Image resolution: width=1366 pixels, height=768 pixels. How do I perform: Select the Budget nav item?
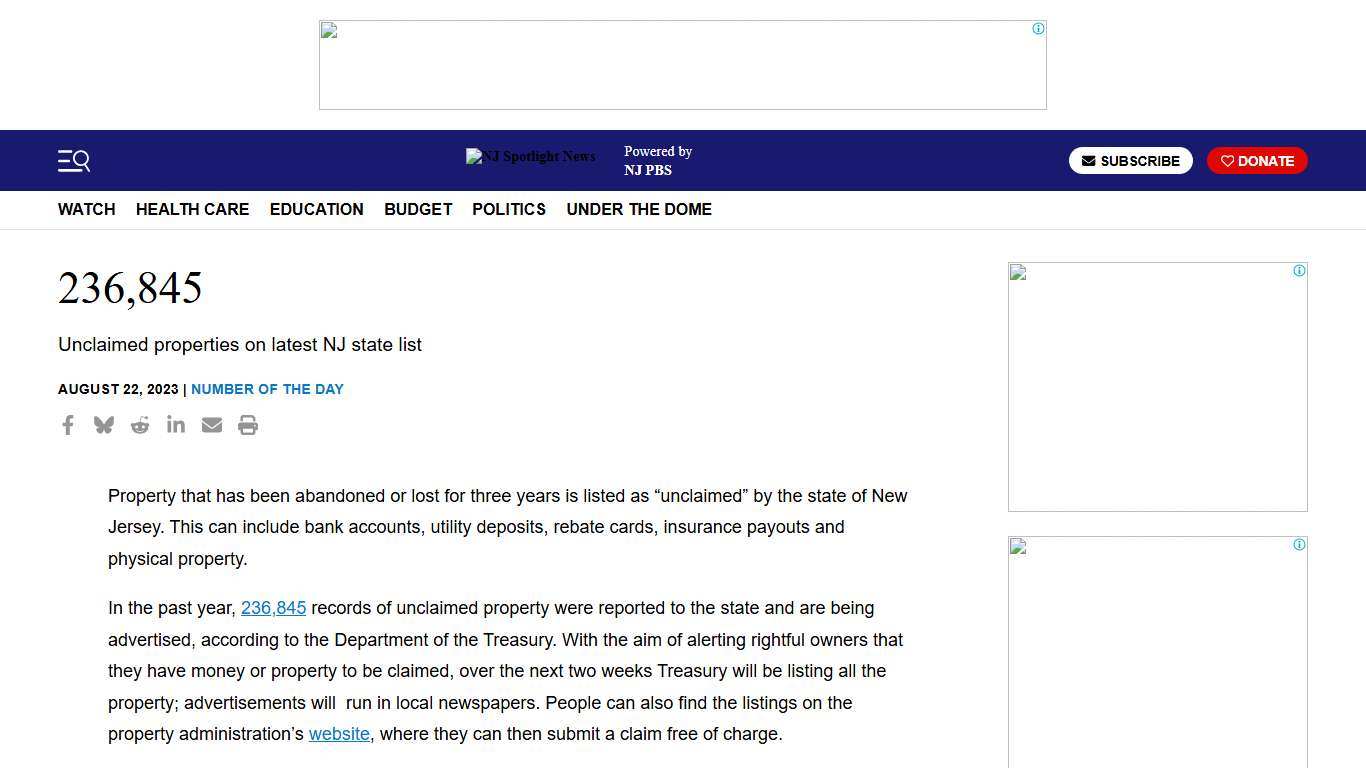coord(418,209)
